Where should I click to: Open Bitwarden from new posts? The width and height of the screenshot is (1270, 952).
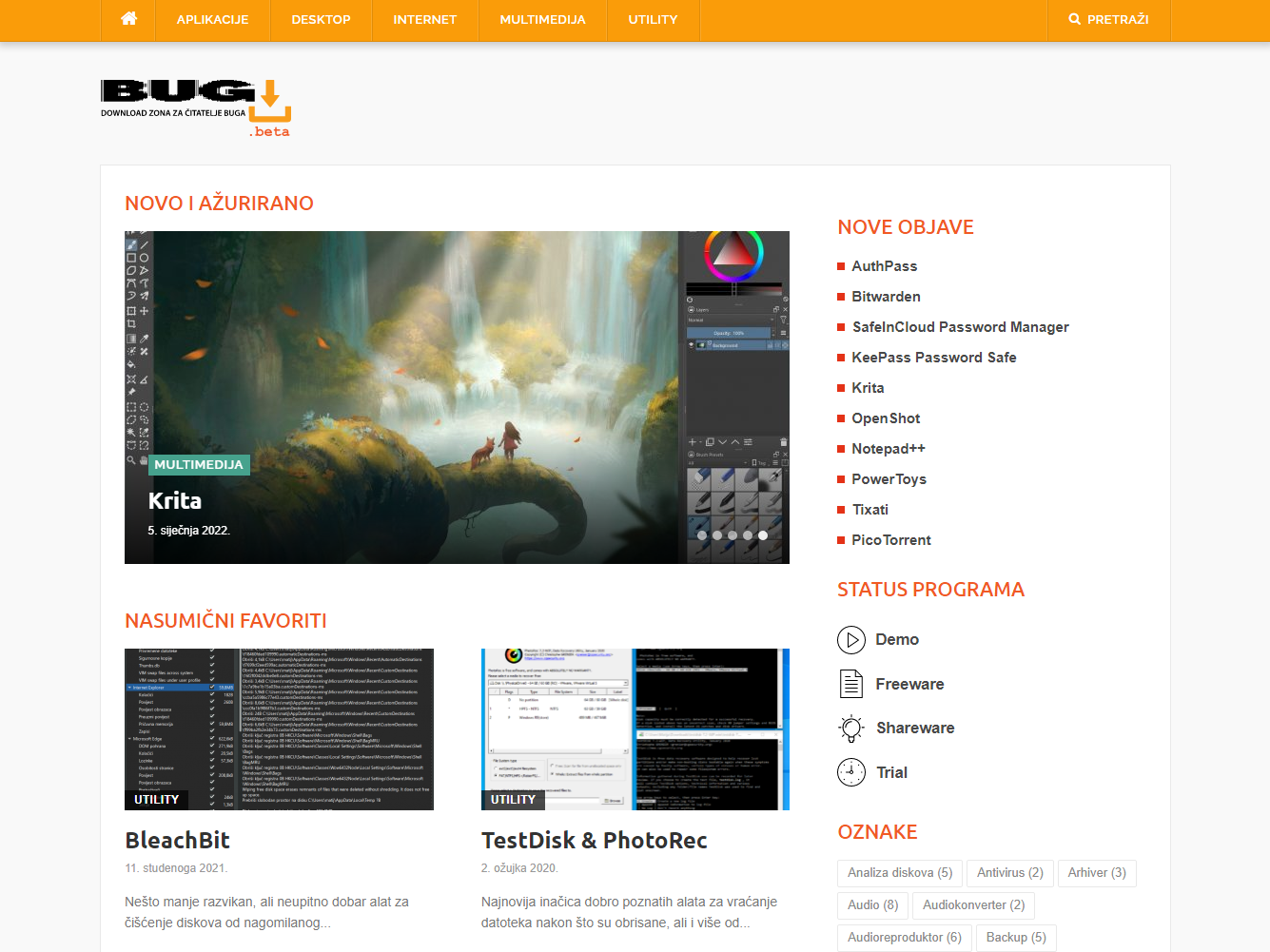pyautogui.click(x=886, y=297)
